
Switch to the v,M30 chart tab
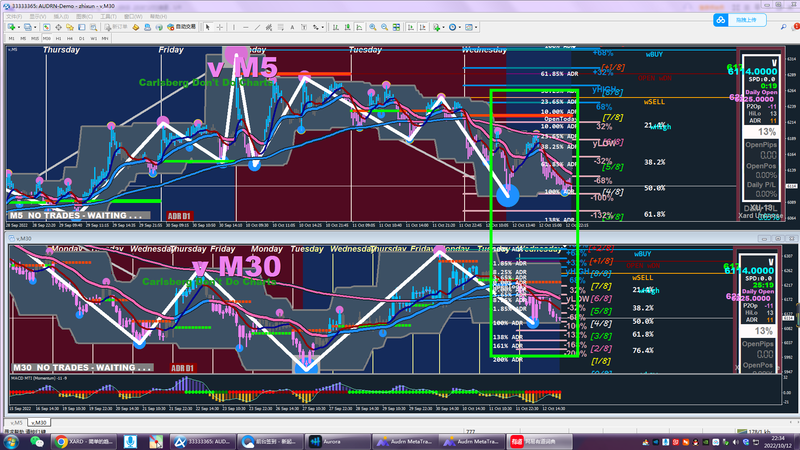[39, 422]
